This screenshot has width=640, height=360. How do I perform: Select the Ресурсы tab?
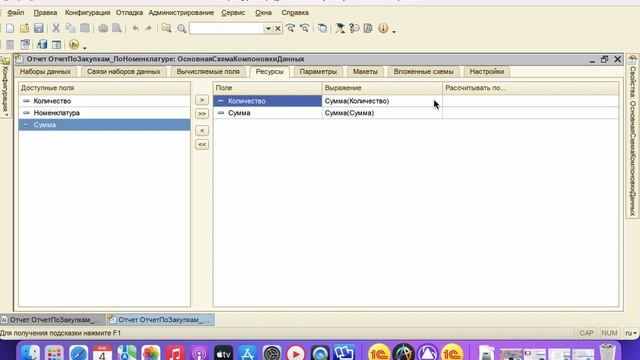pyautogui.click(x=269, y=71)
